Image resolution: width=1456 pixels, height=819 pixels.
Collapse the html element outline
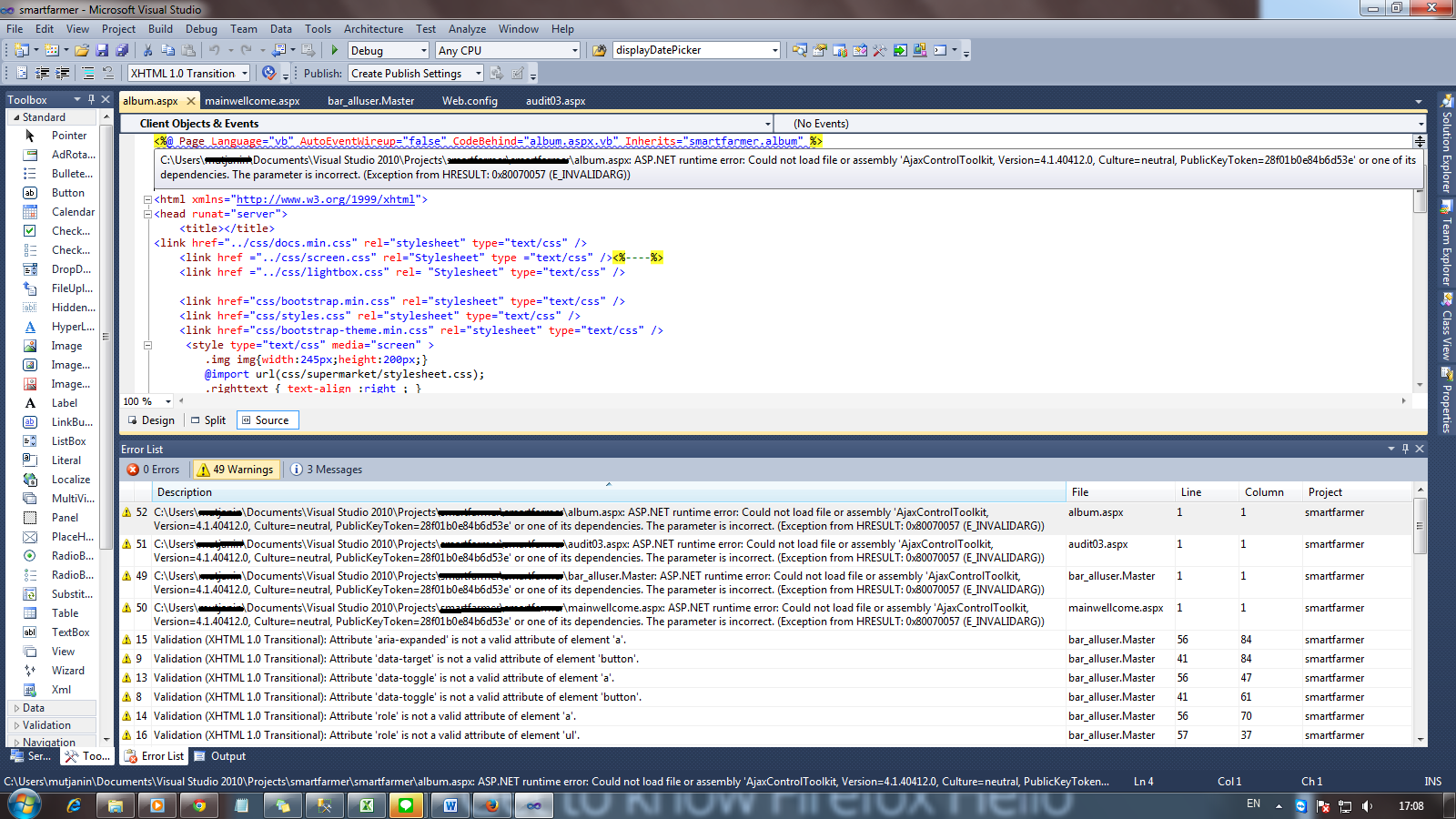click(x=147, y=199)
